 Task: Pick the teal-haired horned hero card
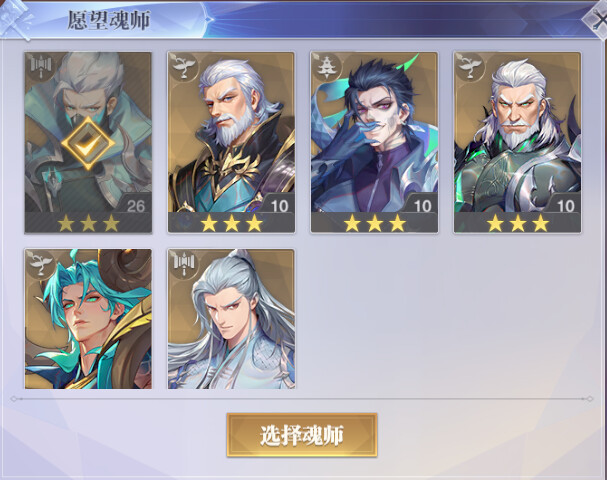[x=88, y=319]
